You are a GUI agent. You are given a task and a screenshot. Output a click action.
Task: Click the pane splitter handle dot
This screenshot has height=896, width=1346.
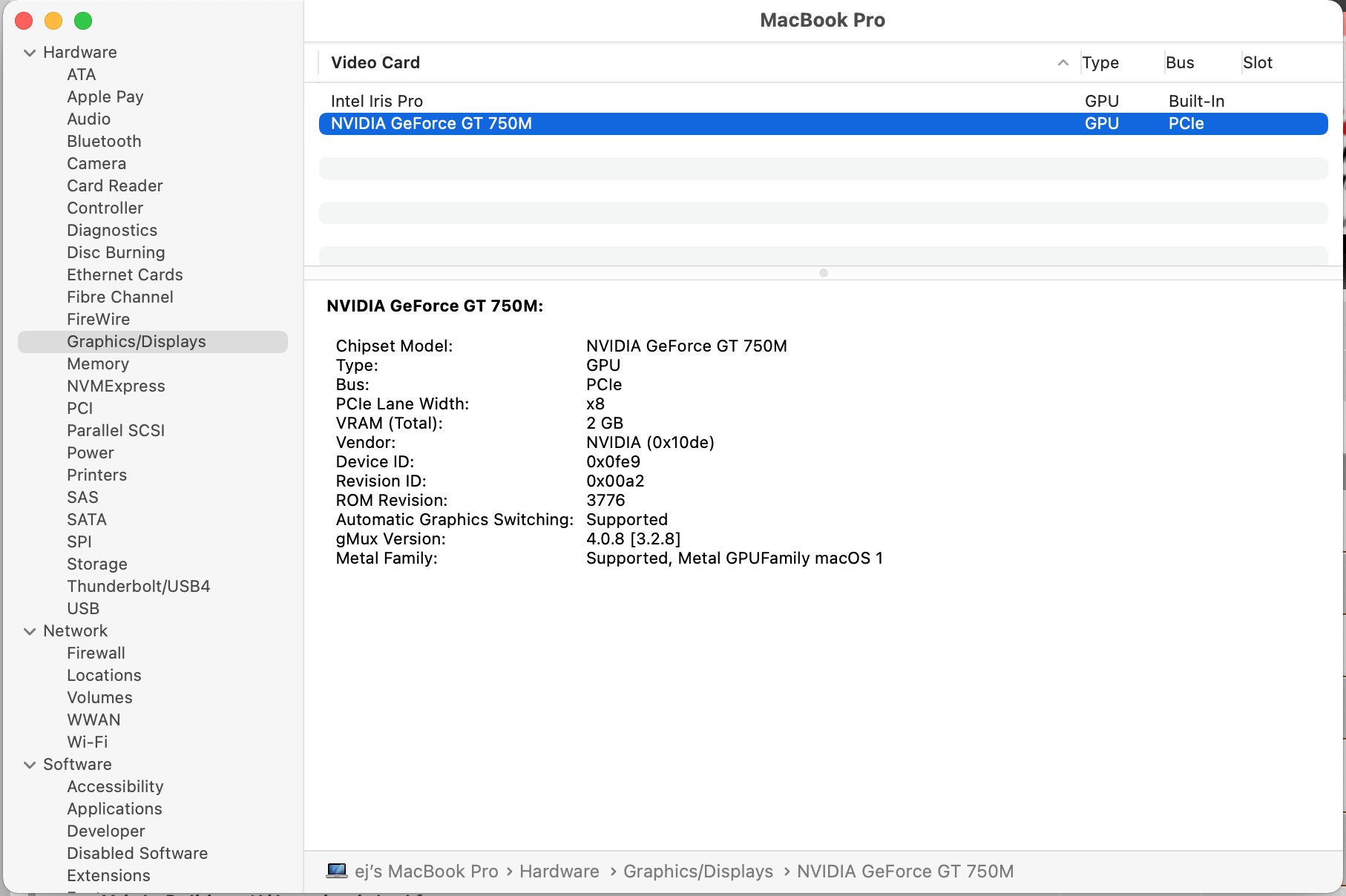824,273
